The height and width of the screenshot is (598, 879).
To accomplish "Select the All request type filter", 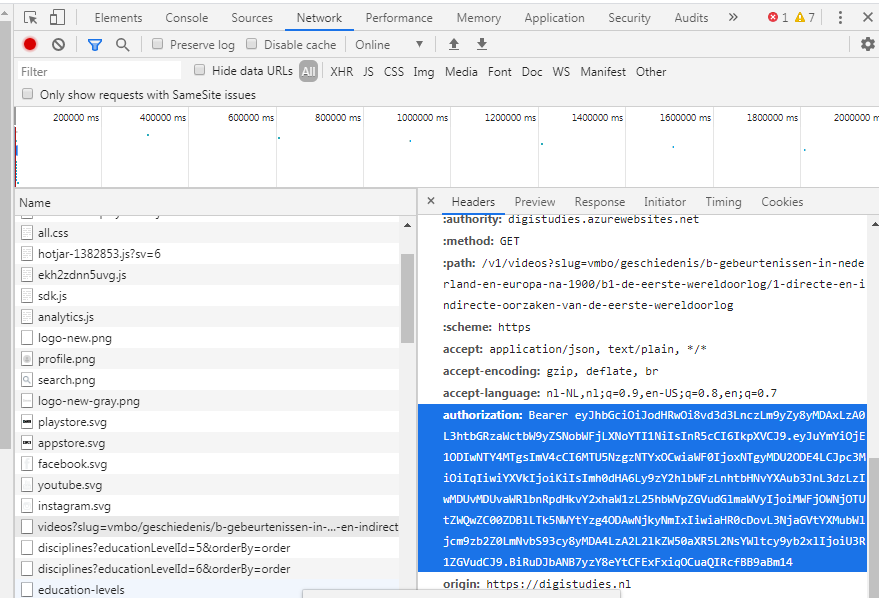I will pos(308,71).
